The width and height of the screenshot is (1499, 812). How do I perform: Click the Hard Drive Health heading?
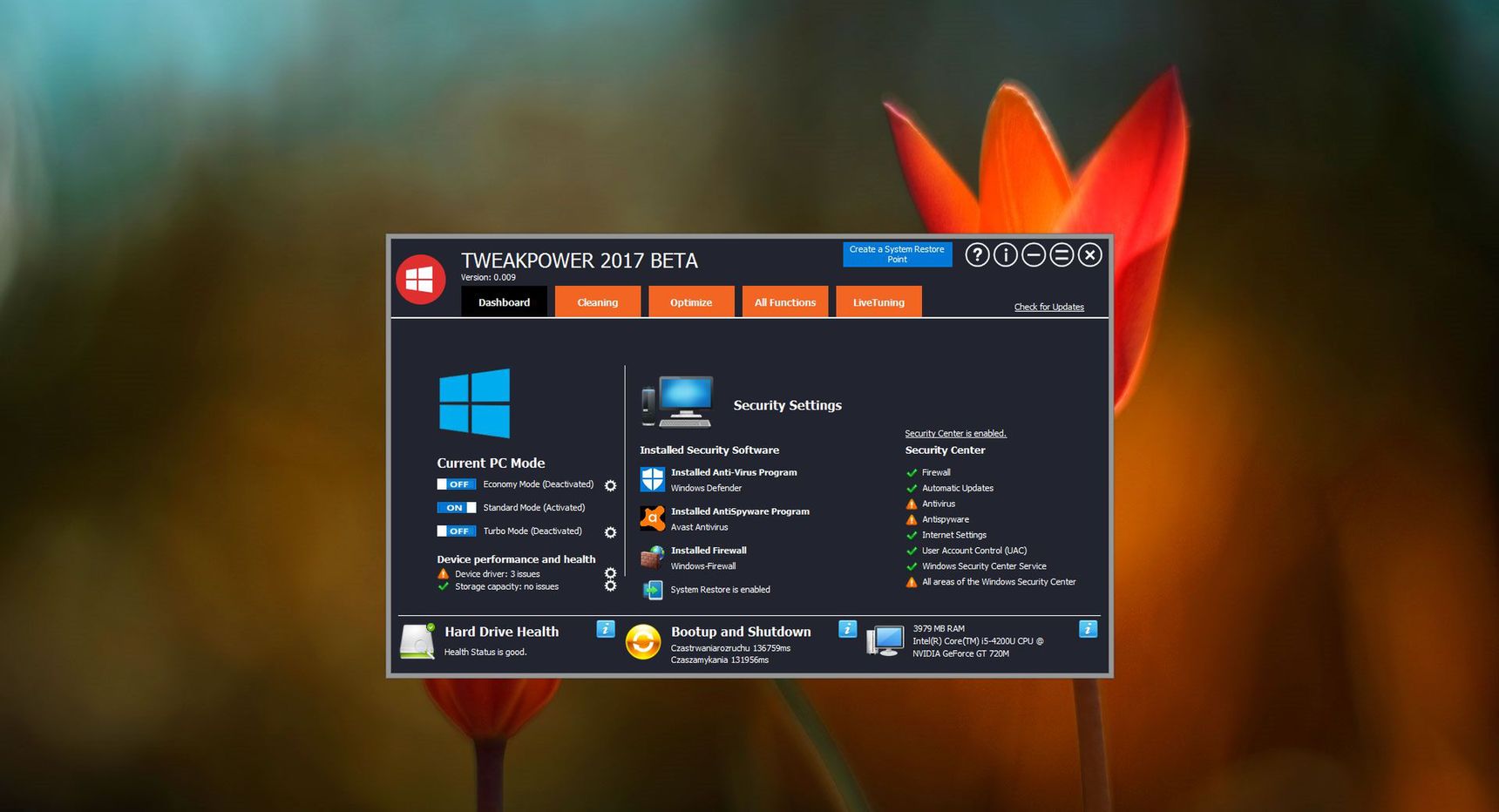point(502,632)
